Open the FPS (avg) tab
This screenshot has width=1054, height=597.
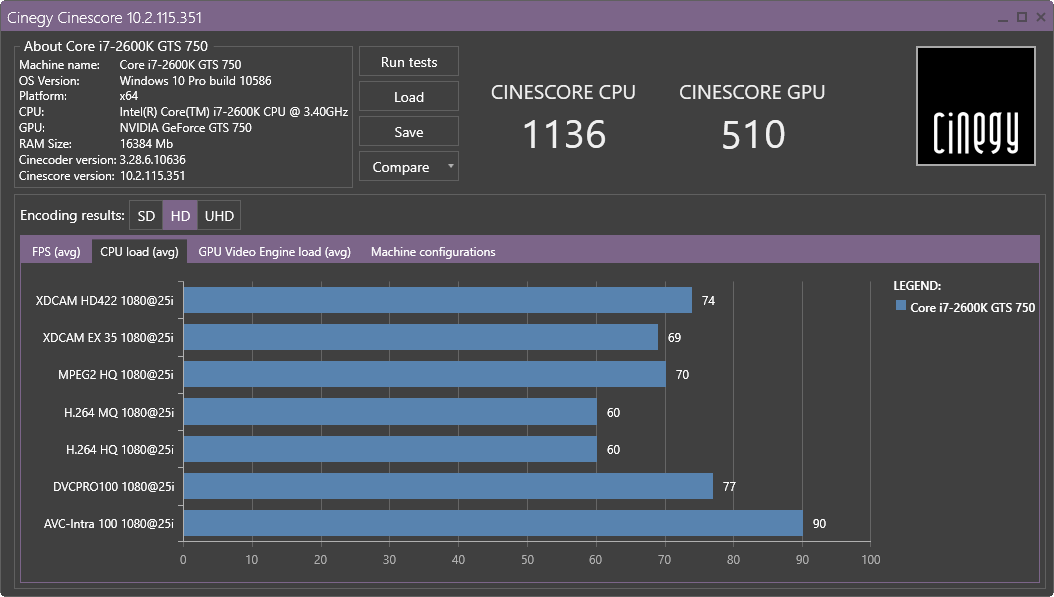(x=56, y=251)
